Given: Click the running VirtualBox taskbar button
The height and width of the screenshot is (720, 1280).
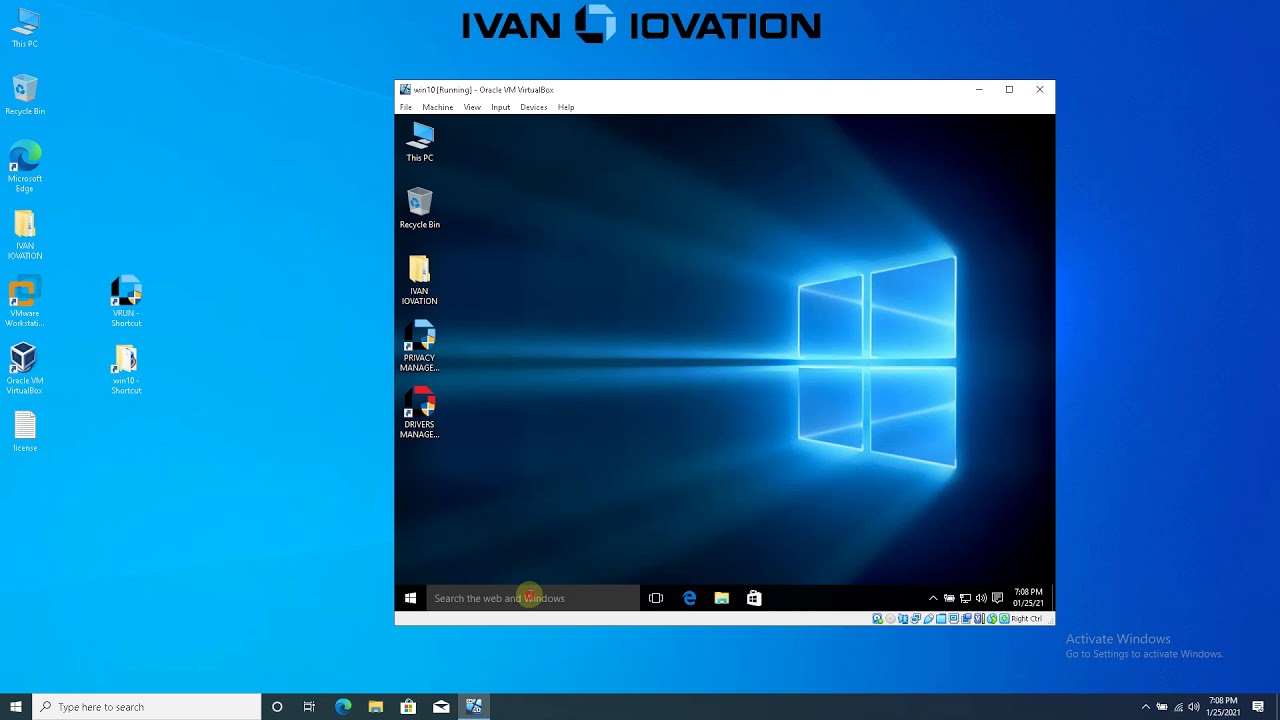Looking at the screenshot, I should [x=474, y=707].
